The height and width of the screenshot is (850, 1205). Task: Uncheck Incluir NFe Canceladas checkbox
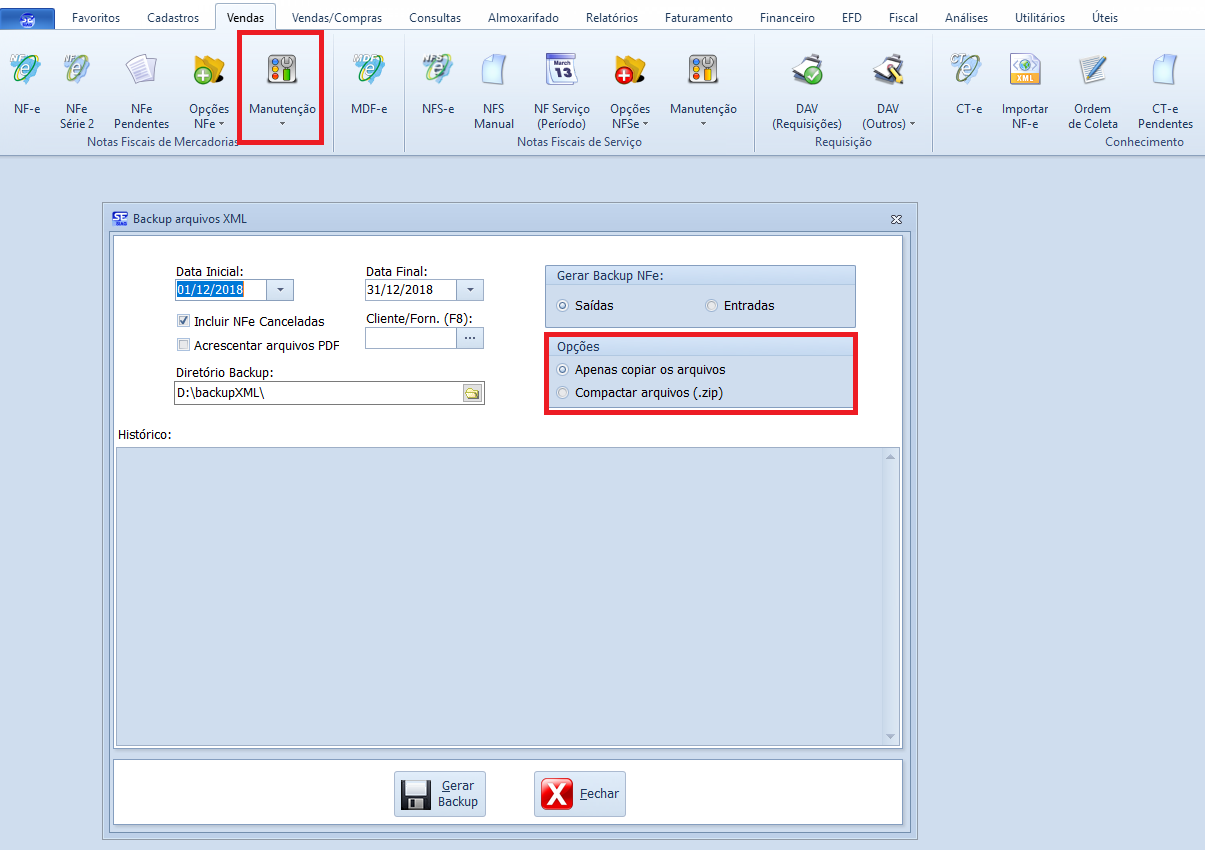(x=183, y=321)
